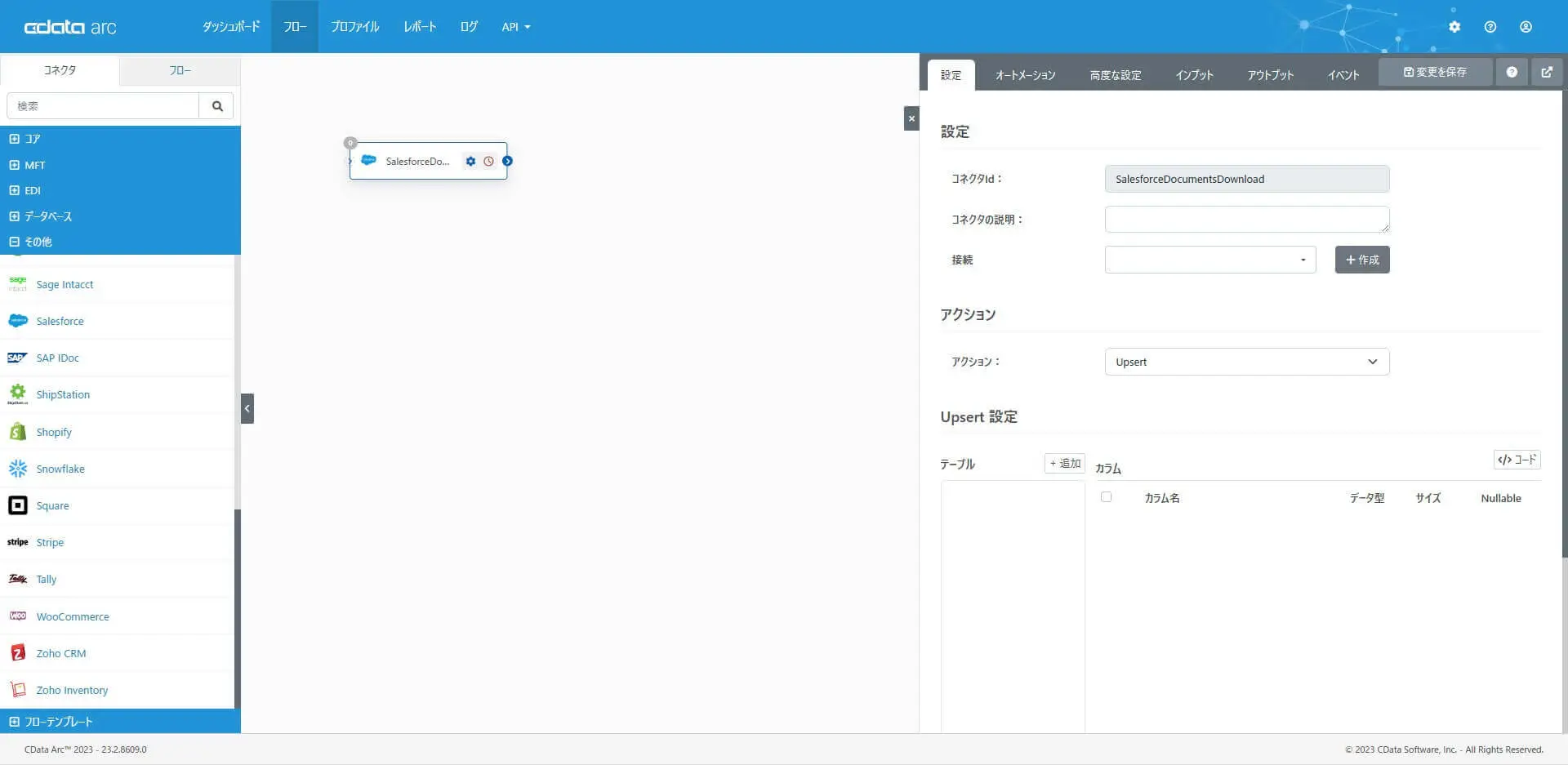The width and height of the screenshot is (1568, 765).
Task: Open the アクション dropdown showing Upsert
Action: (1246, 362)
